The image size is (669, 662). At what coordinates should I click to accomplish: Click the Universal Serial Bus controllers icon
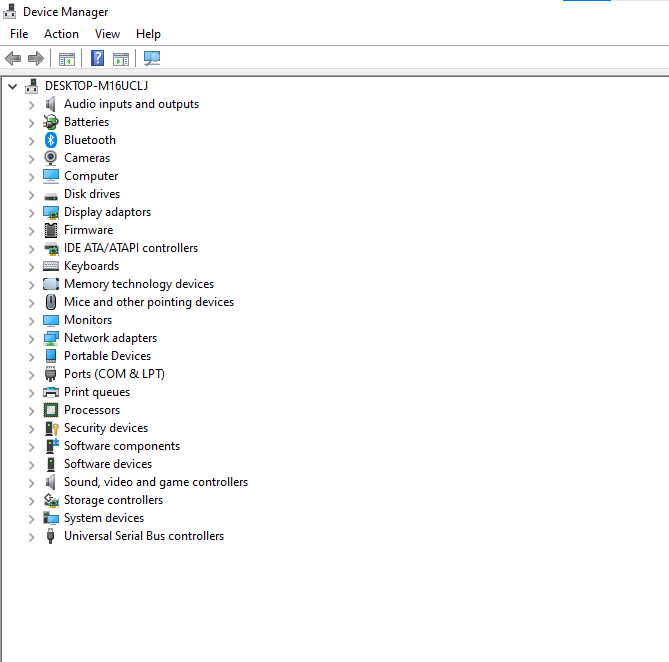51,536
